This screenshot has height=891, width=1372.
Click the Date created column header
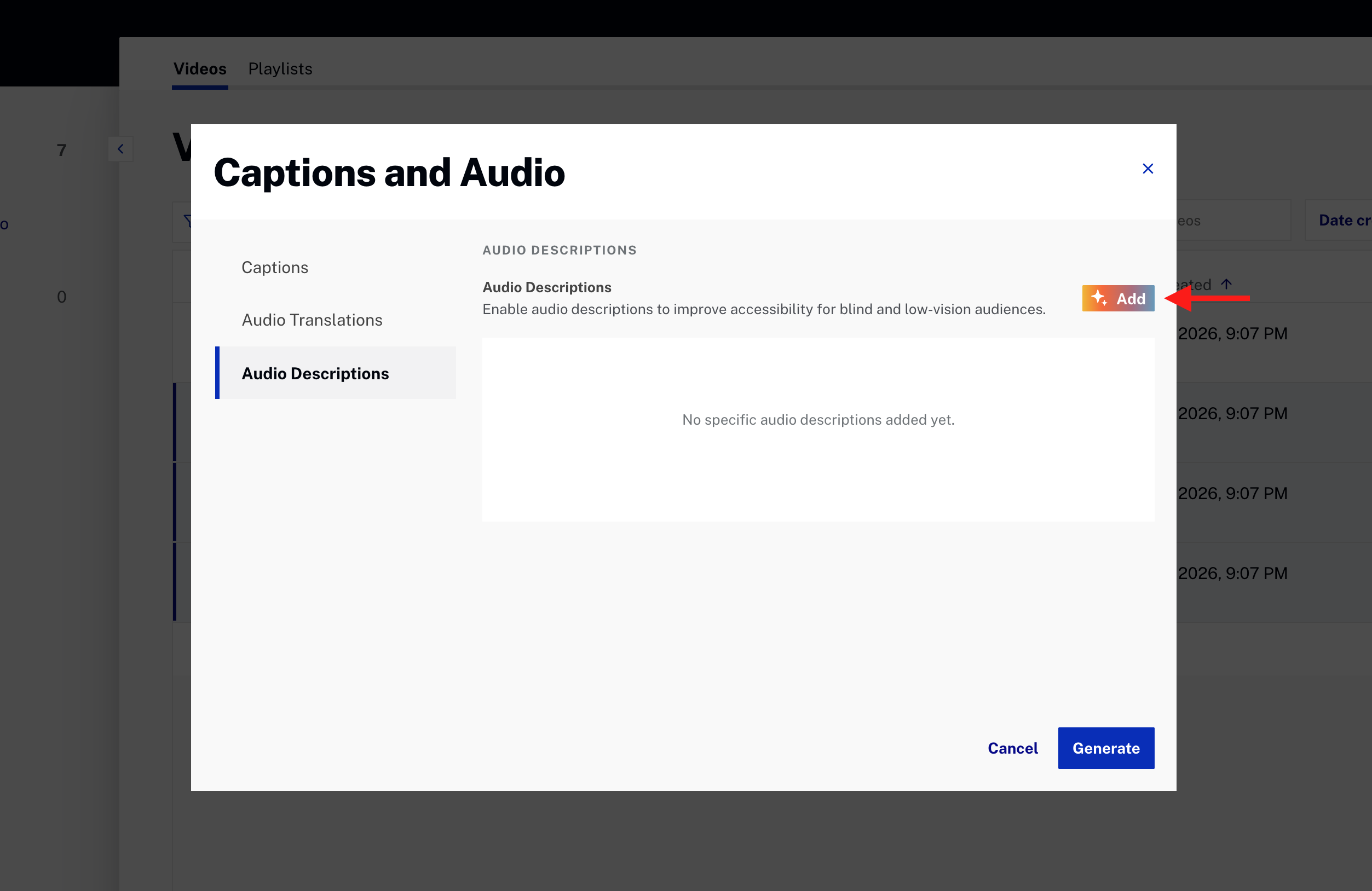tap(1343, 220)
